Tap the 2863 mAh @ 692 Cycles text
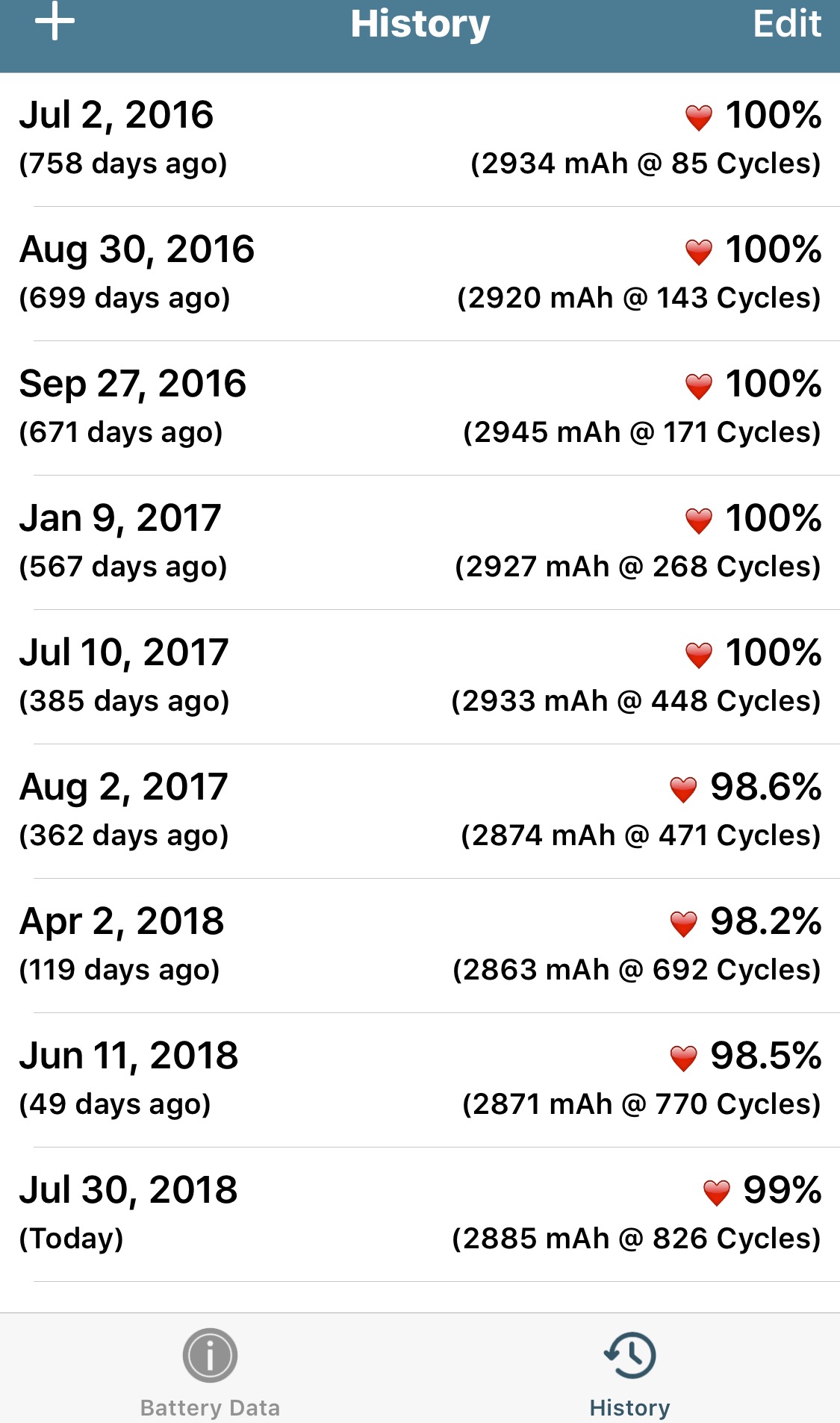The height and width of the screenshot is (1423, 840). pos(636,970)
